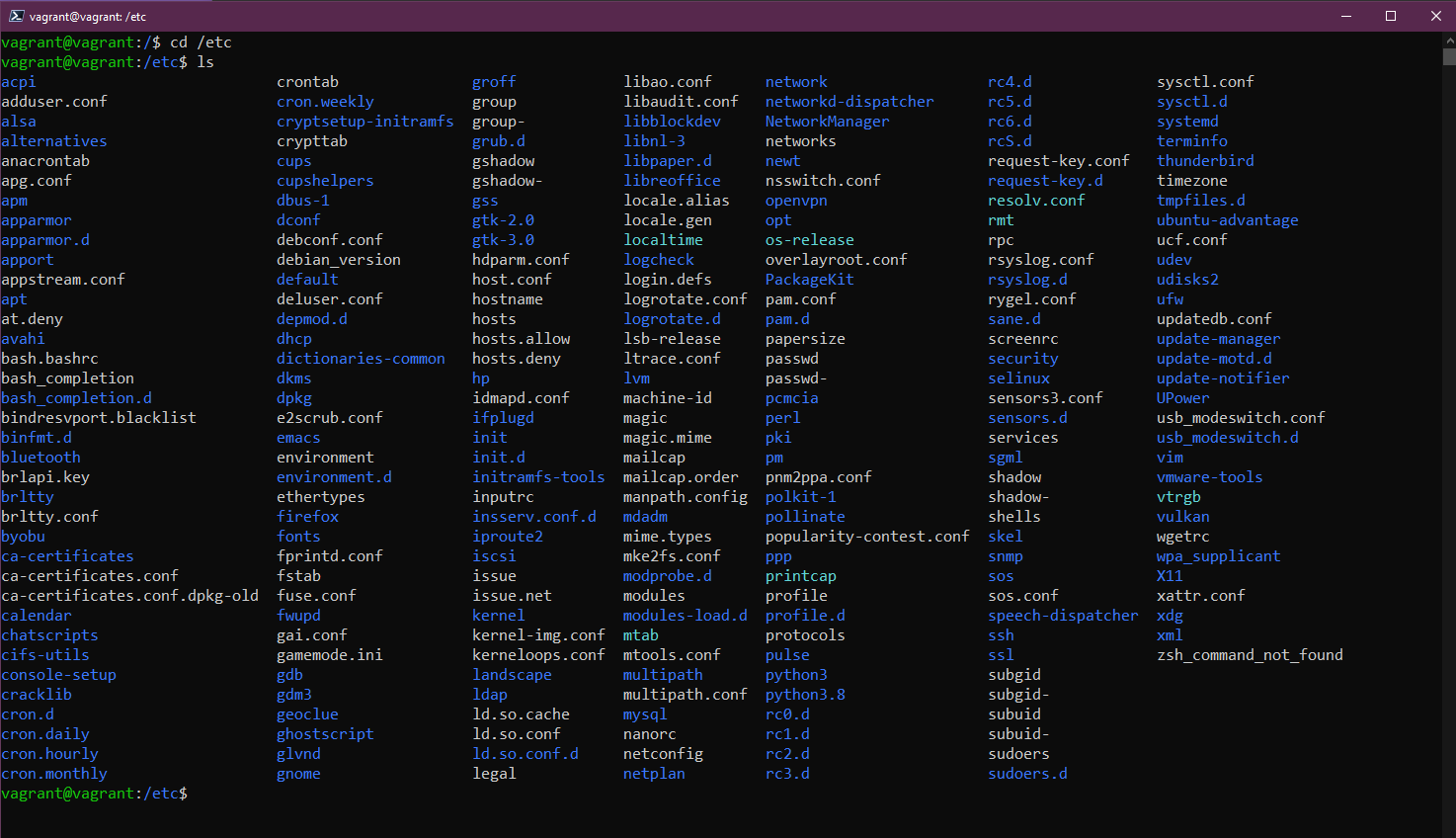Select the wpa_supplicant directory entry
The height and width of the screenshot is (838, 1456).
pyautogui.click(x=1217, y=555)
